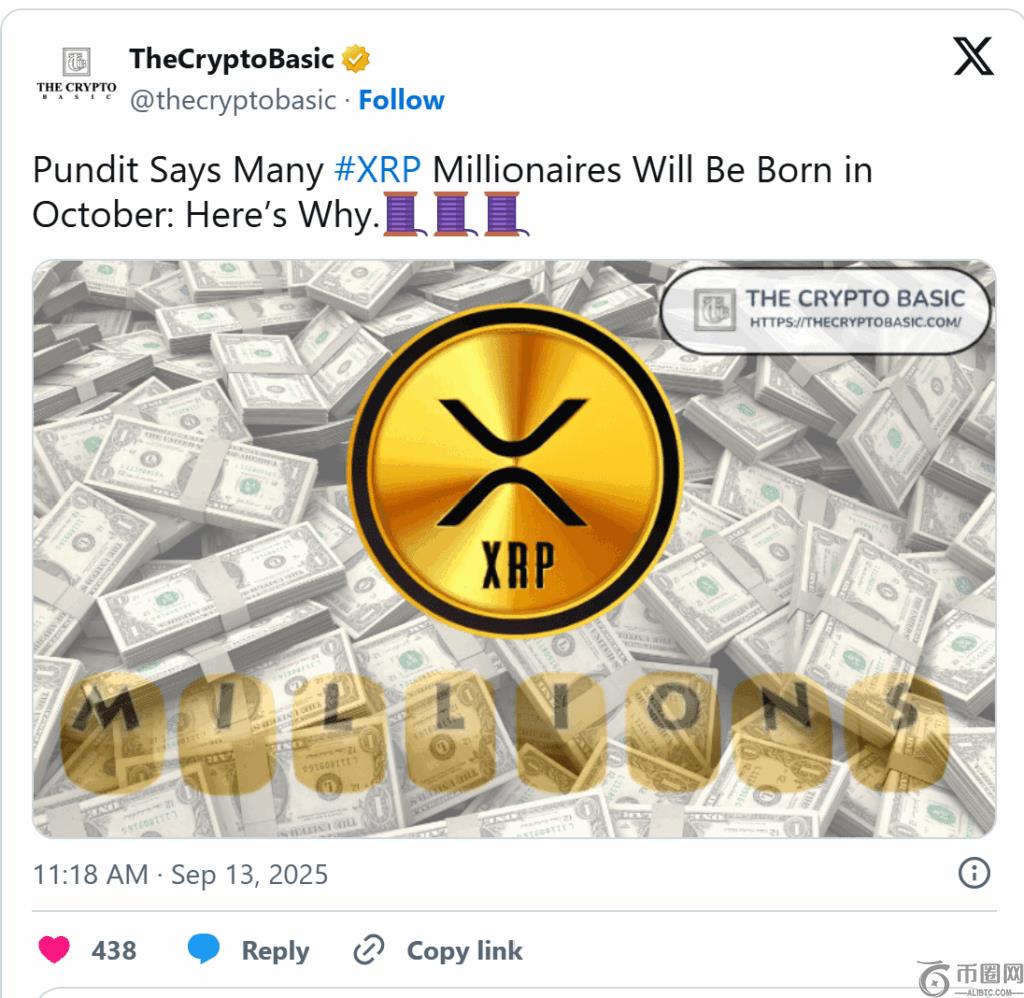The width and height of the screenshot is (1024, 998).
Task: Click The Crypto Basic watermark in image
Action: [826, 310]
